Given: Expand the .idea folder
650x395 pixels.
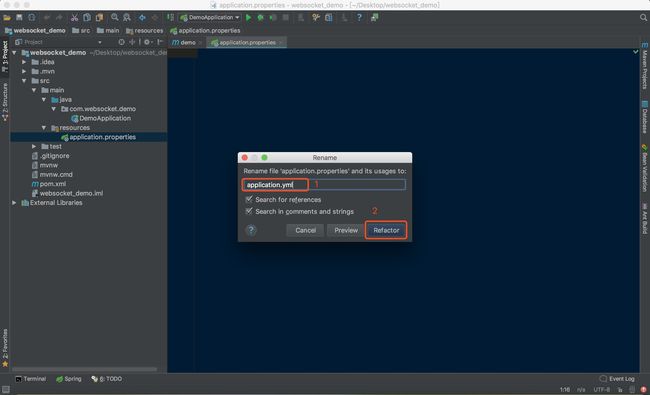Looking at the screenshot, I should pyautogui.click(x=24, y=62).
